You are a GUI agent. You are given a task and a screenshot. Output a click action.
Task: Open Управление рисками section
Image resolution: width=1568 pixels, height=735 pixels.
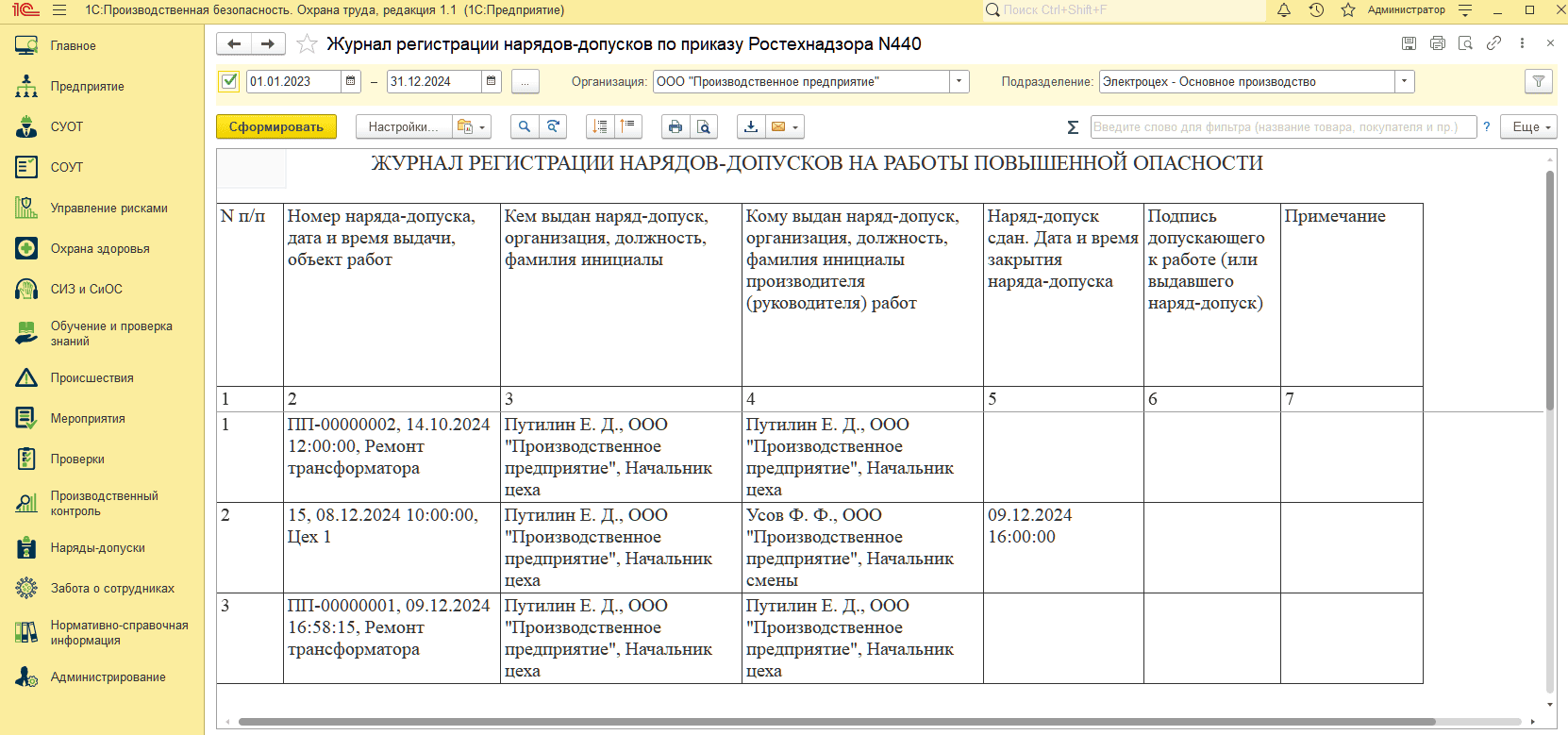click(x=102, y=208)
